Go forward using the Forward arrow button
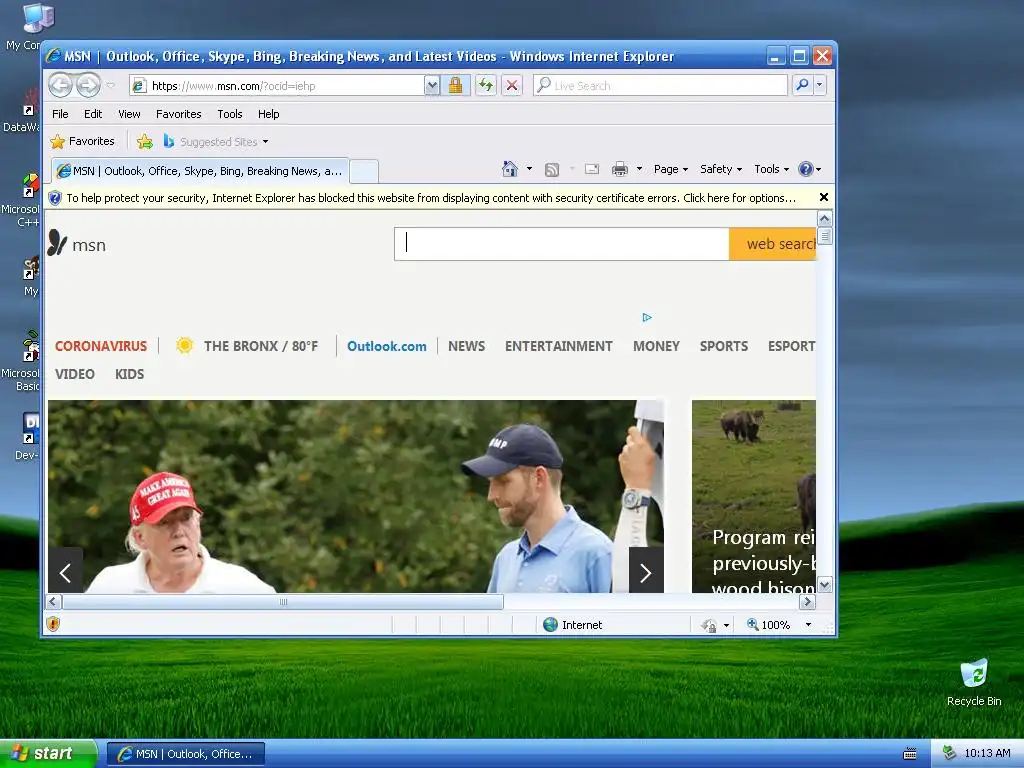Viewport: 1024px width, 768px height. click(88, 85)
